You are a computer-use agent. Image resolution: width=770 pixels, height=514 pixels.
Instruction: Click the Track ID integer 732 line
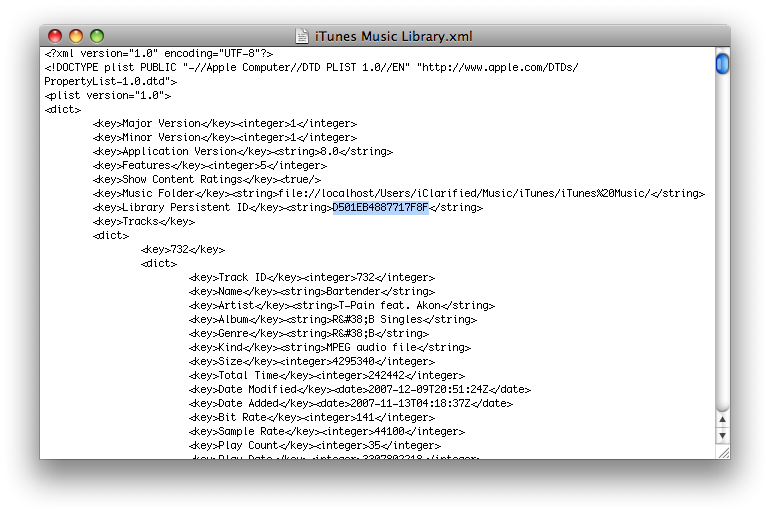coord(312,277)
